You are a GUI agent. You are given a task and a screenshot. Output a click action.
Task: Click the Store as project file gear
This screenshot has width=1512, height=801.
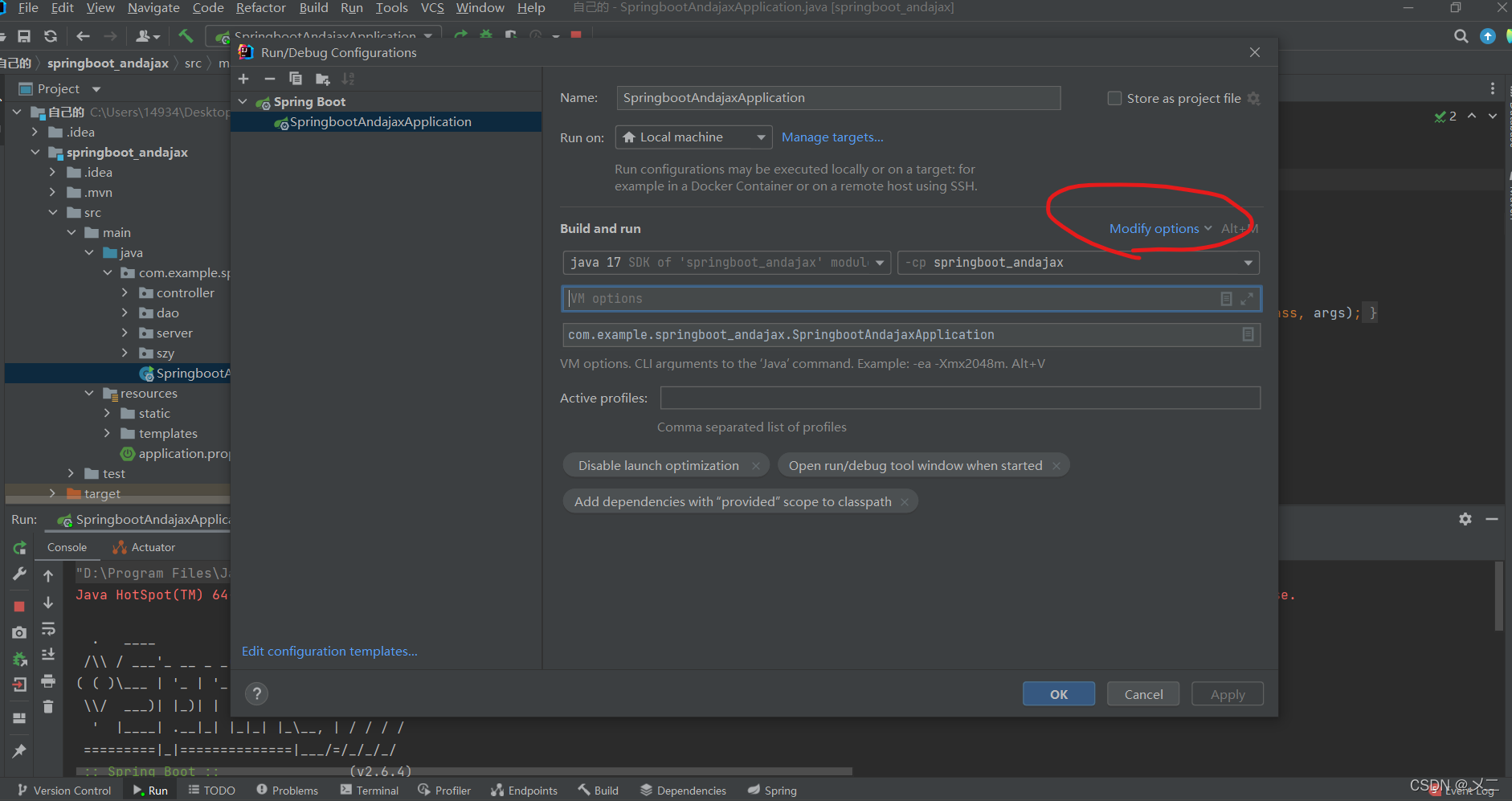(1253, 98)
